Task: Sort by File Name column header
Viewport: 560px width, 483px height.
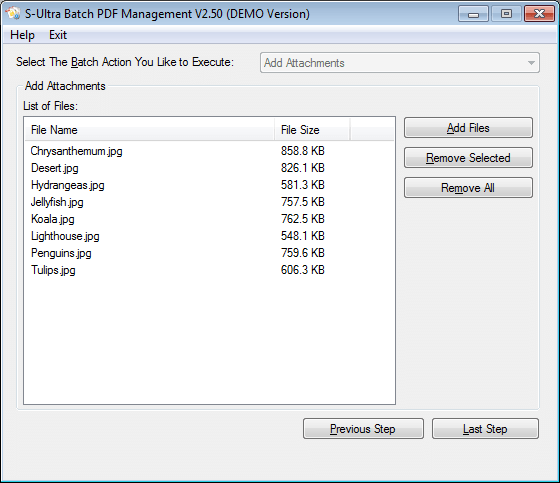Action: point(150,130)
